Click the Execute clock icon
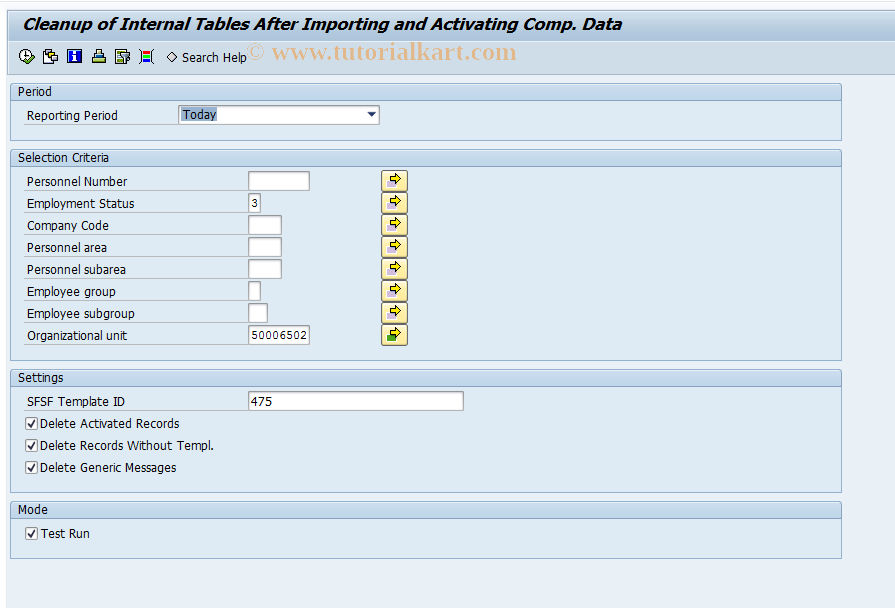The width and height of the screenshot is (895, 608). click(x=26, y=57)
